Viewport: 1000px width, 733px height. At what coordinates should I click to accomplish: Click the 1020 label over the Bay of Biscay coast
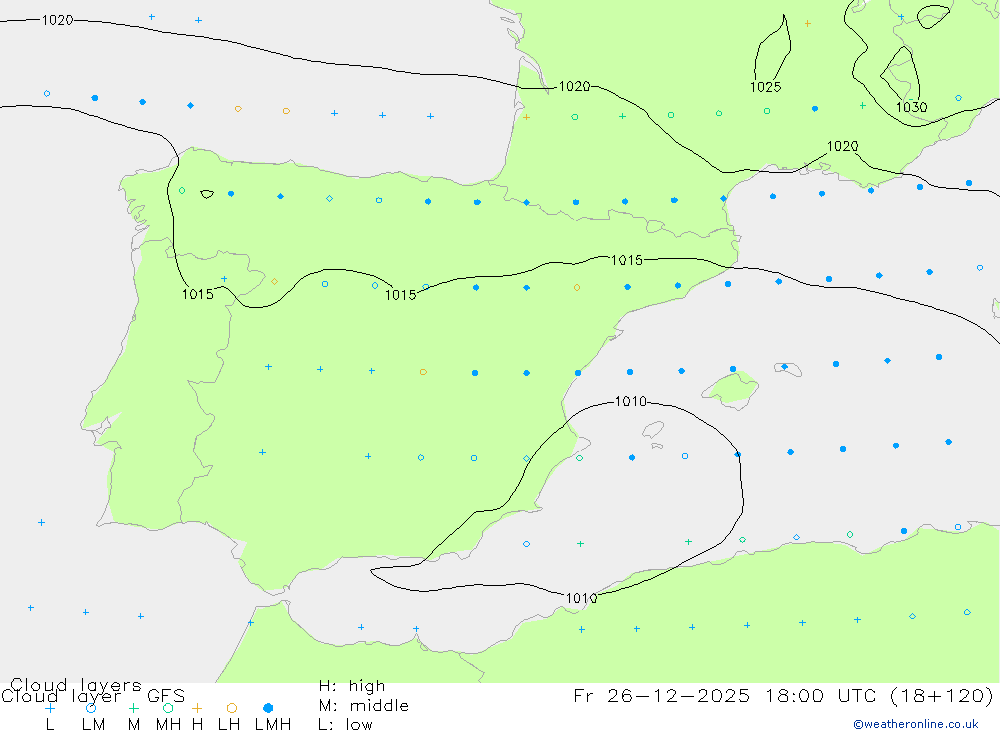click(x=574, y=87)
